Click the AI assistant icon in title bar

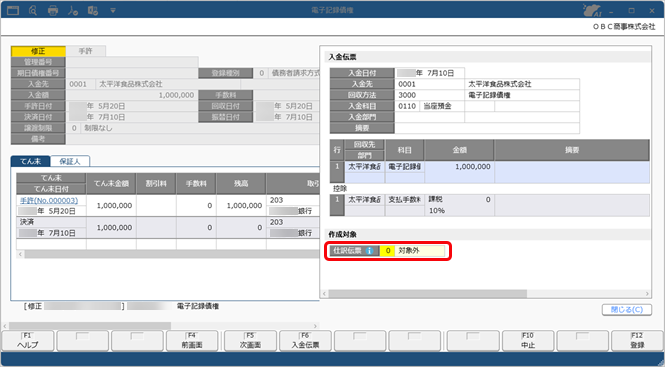[592, 10]
